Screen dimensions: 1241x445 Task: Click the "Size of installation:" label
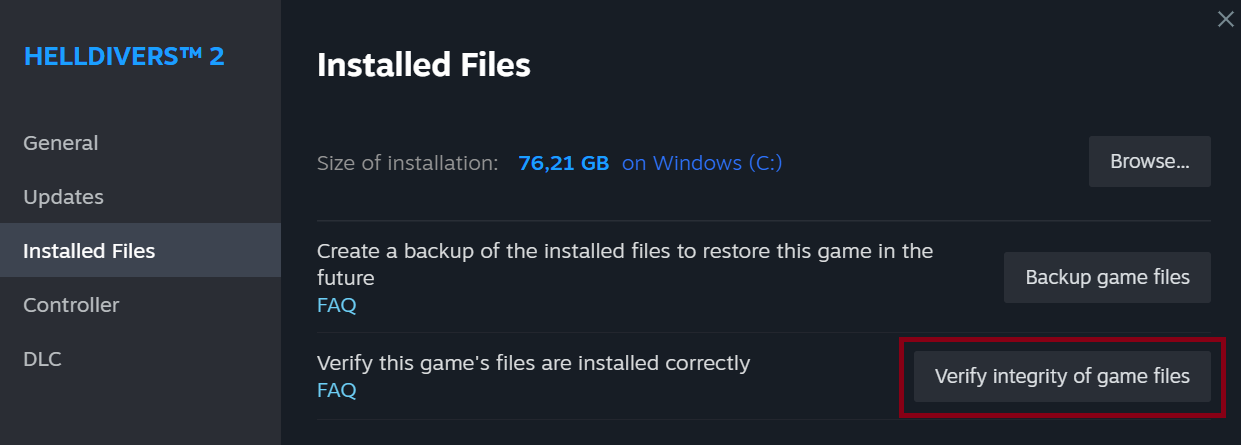[407, 163]
